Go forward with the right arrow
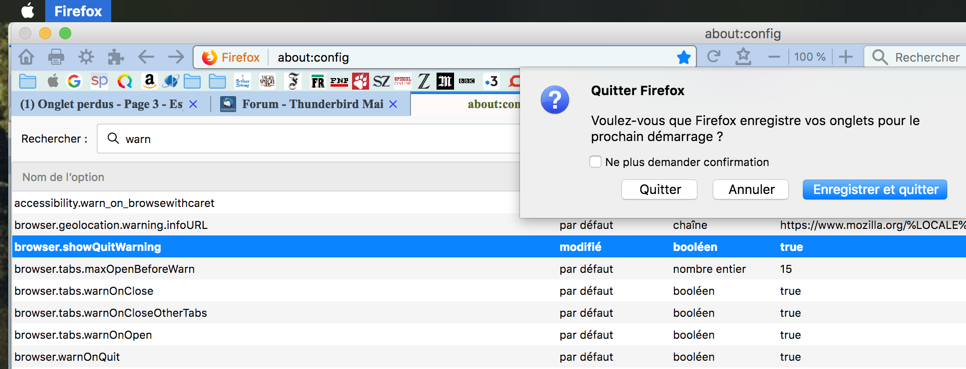This screenshot has height=369, width=966. [x=176, y=57]
